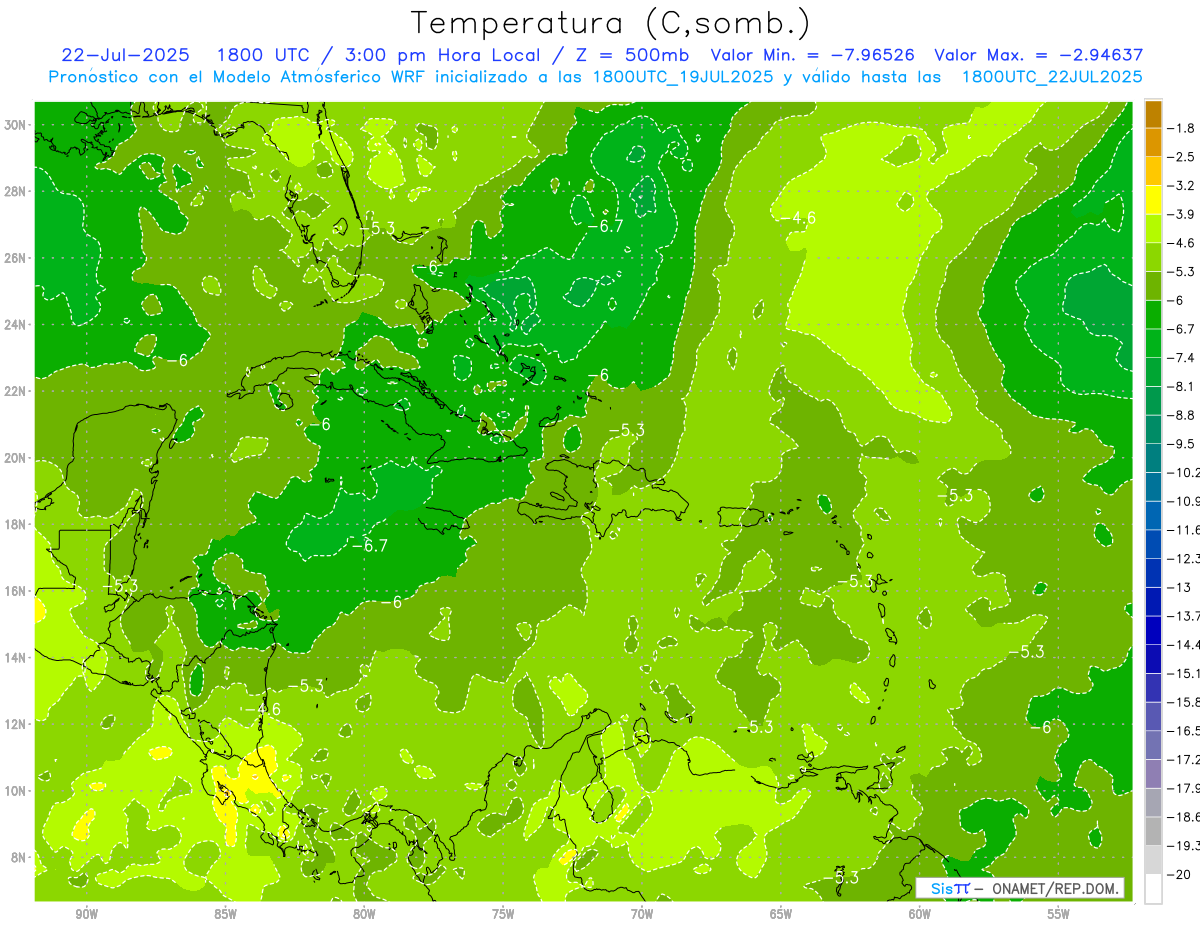Click the '10N' latitude axis label
The height and width of the screenshot is (927, 1200).
[16, 791]
